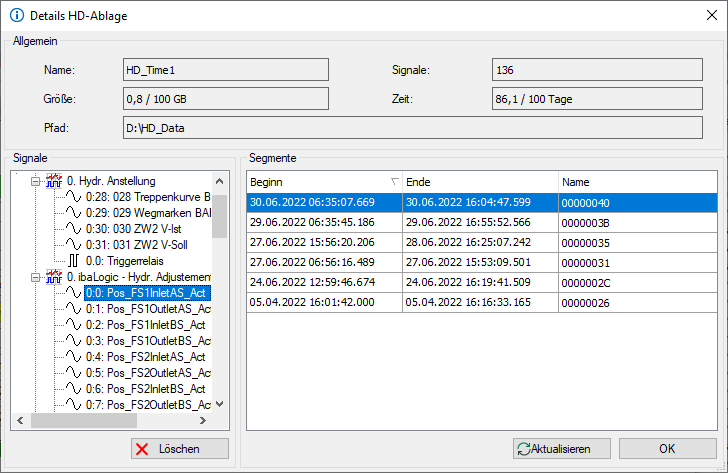The width and height of the screenshot is (728, 473).
Task: Click the analog wave icon of 0:28 Treppenkurve
Action: pos(73,197)
